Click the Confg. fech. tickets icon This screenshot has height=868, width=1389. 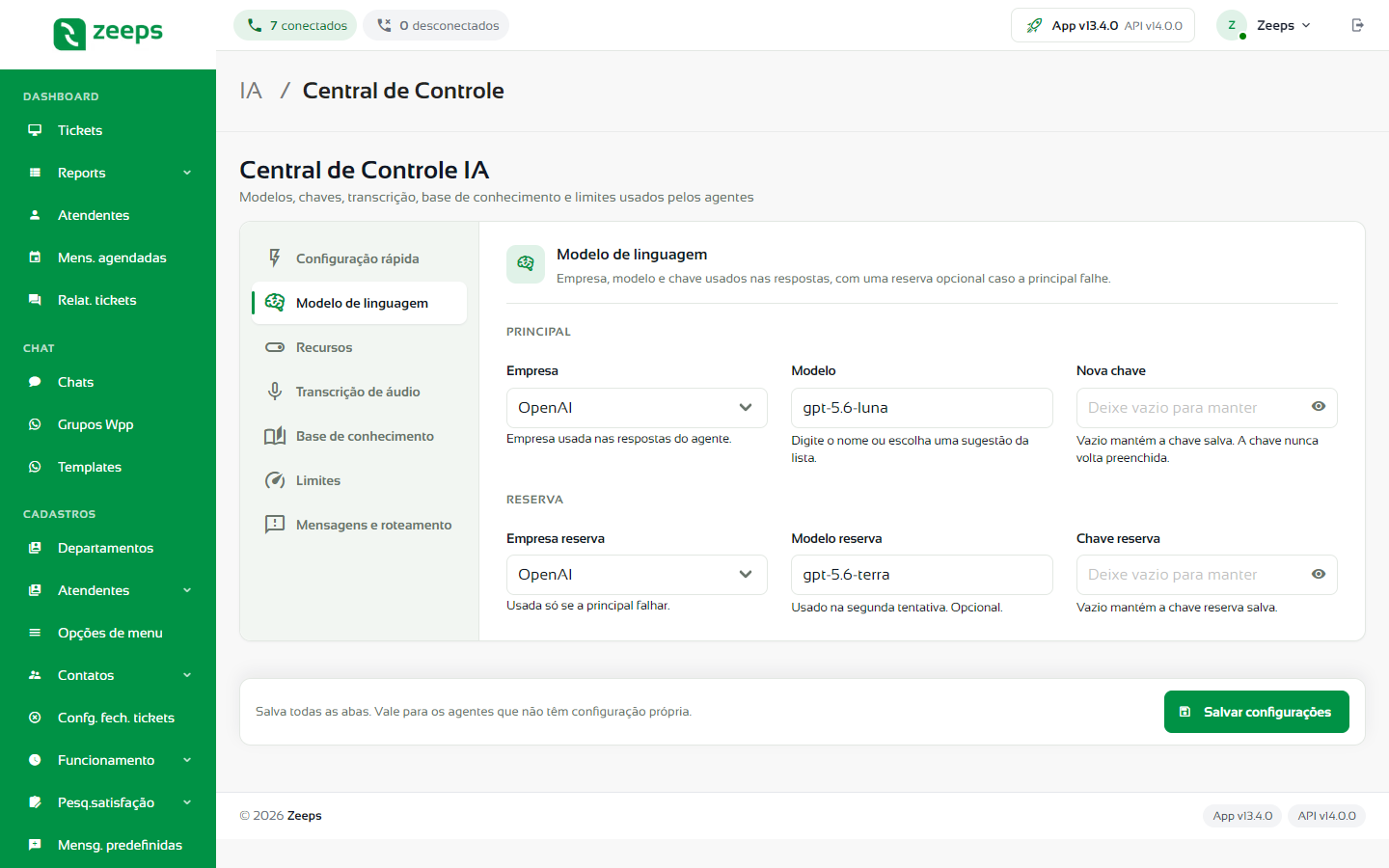(x=35, y=718)
